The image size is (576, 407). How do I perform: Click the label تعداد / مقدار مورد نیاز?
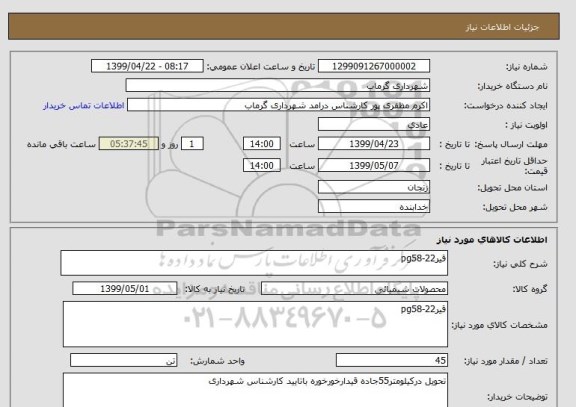point(506,361)
